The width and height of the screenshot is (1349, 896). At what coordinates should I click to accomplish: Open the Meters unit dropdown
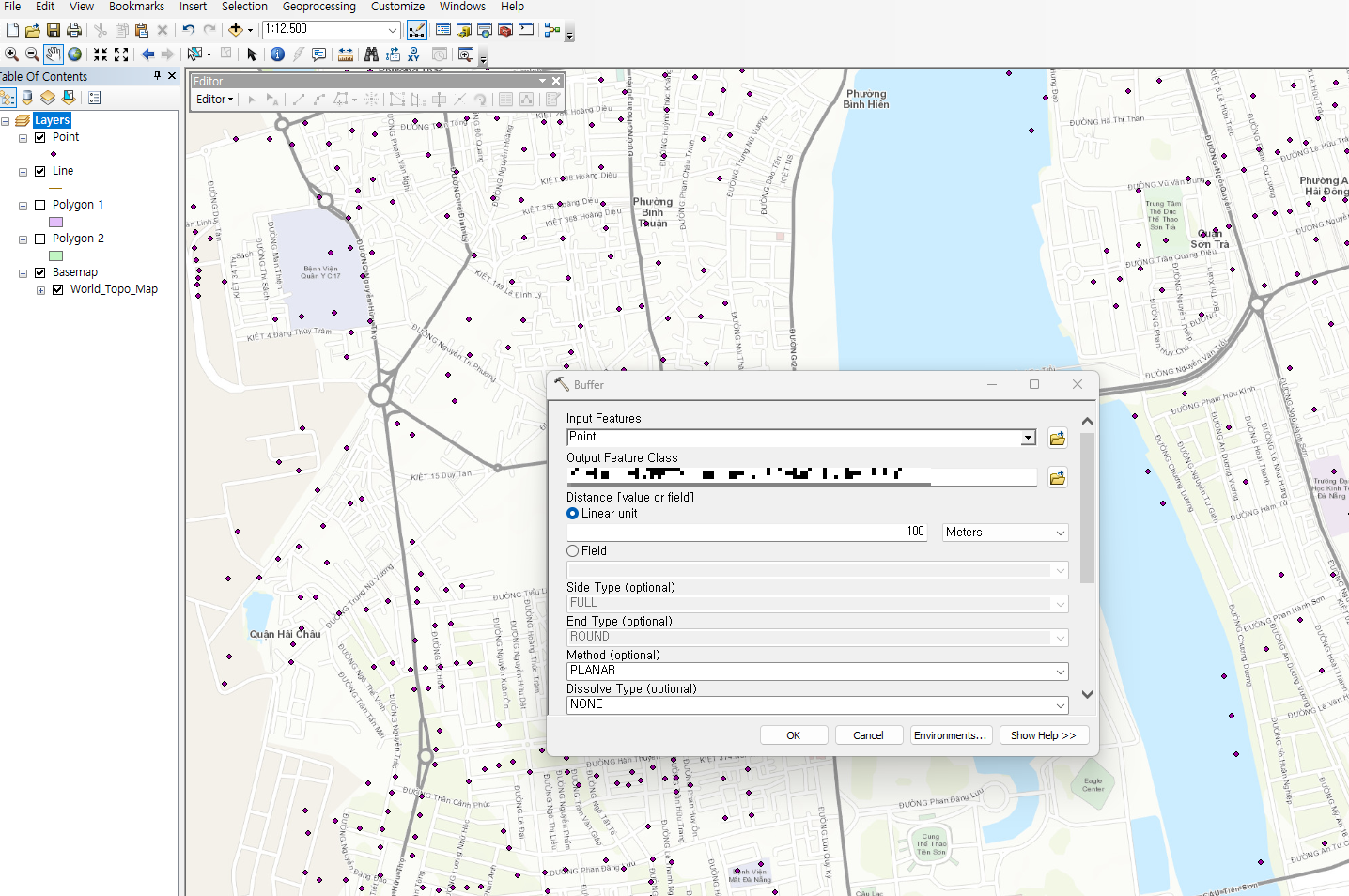(x=1005, y=533)
